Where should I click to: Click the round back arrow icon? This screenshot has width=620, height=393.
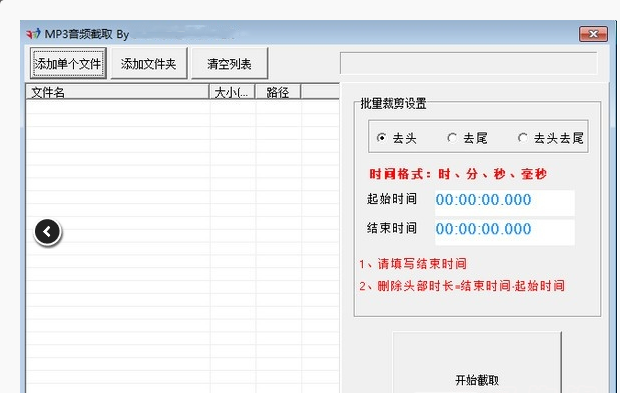point(47,232)
